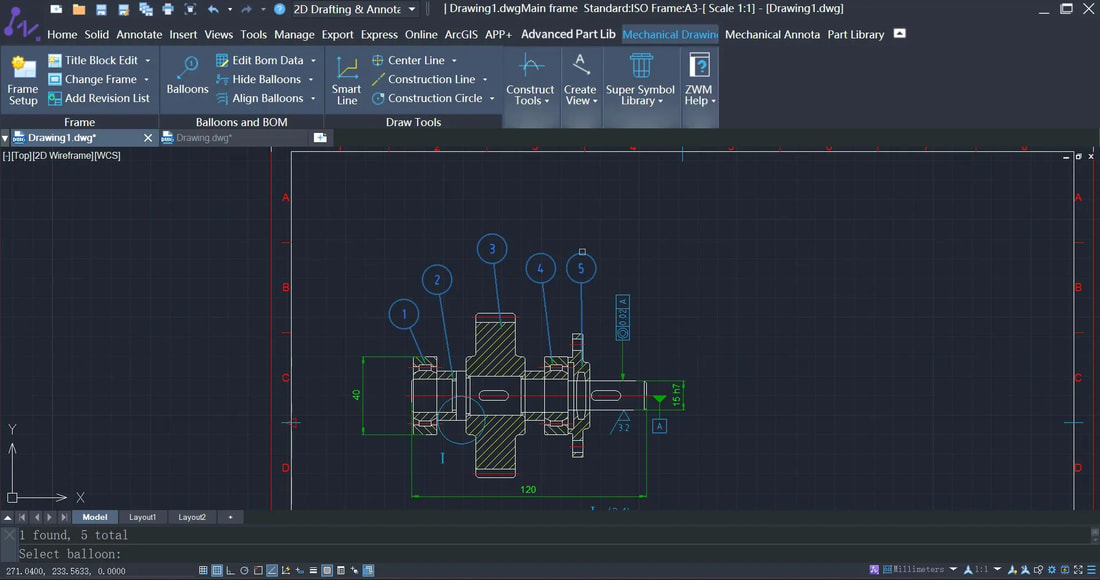Click the full screen clean icon in status bar
Image resolution: width=1100 pixels, height=580 pixels.
click(x=1078, y=569)
